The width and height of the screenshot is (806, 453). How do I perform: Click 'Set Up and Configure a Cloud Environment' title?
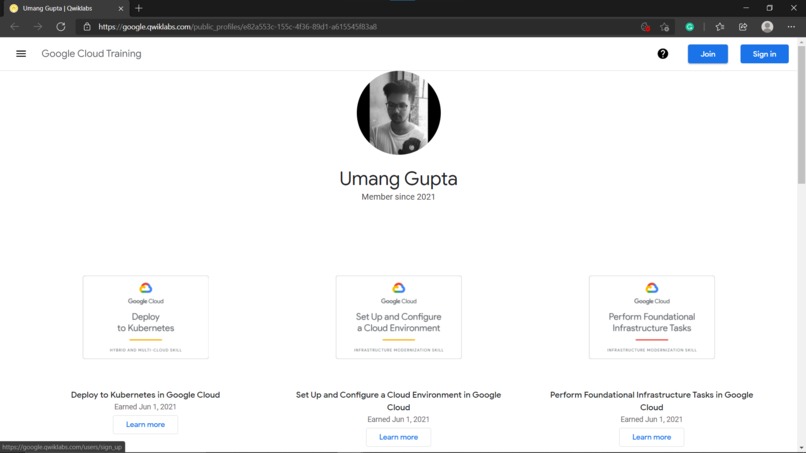pos(398,401)
